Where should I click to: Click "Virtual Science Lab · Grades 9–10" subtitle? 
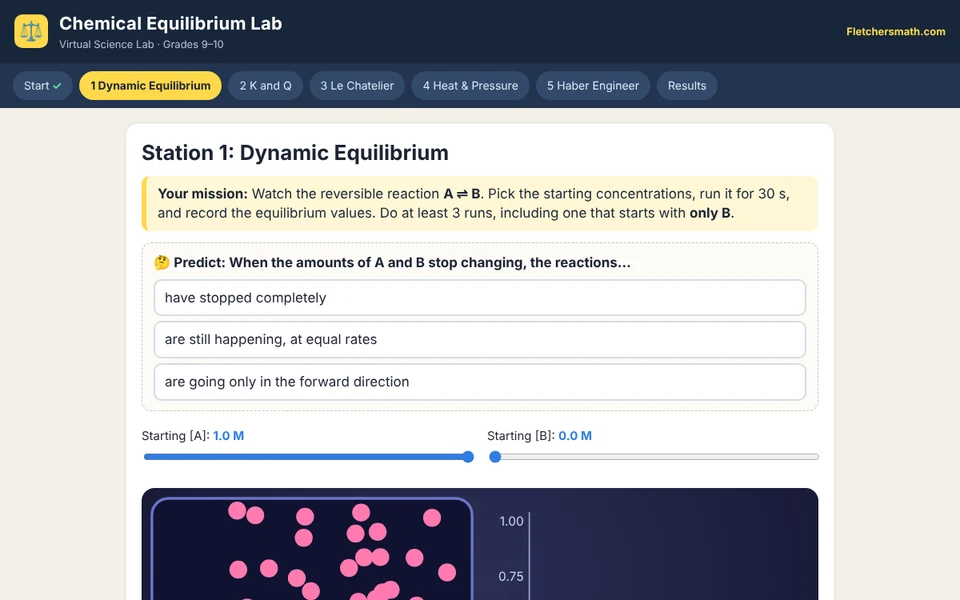pyautogui.click(x=141, y=45)
